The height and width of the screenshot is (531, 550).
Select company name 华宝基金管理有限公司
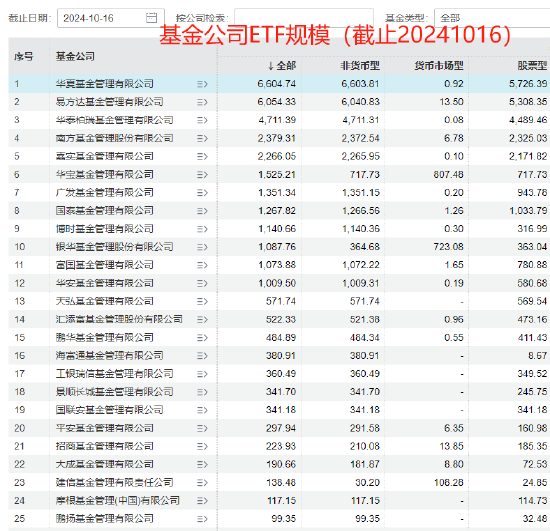(105, 174)
